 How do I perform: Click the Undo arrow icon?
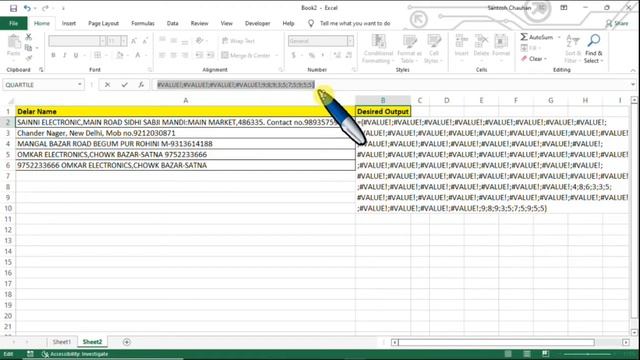tap(27, 8)
